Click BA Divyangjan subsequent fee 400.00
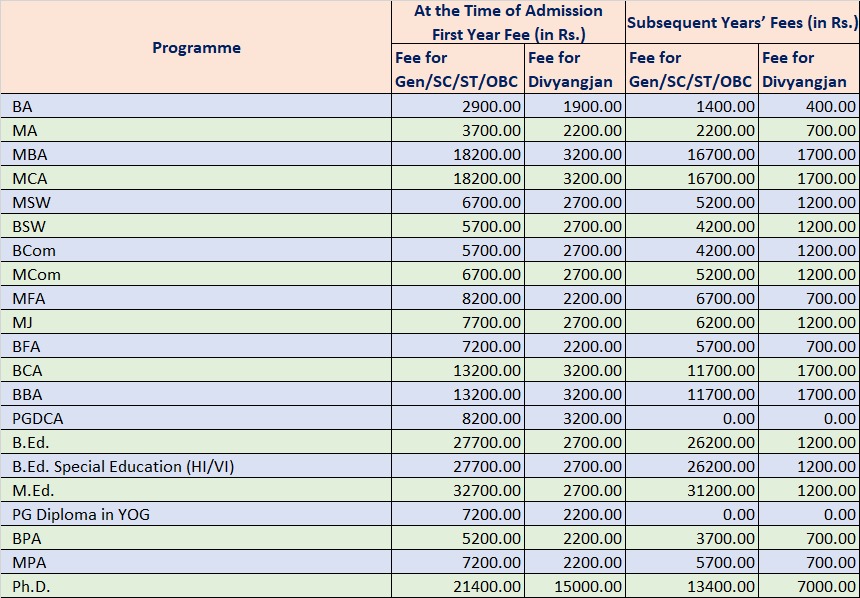This screenshot has width=860, height=598. (809, 106)
